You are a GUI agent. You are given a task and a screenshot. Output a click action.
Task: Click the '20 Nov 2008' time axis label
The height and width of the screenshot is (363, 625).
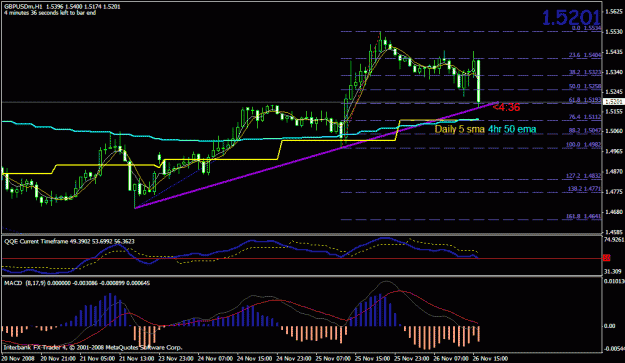coord(19,358)
